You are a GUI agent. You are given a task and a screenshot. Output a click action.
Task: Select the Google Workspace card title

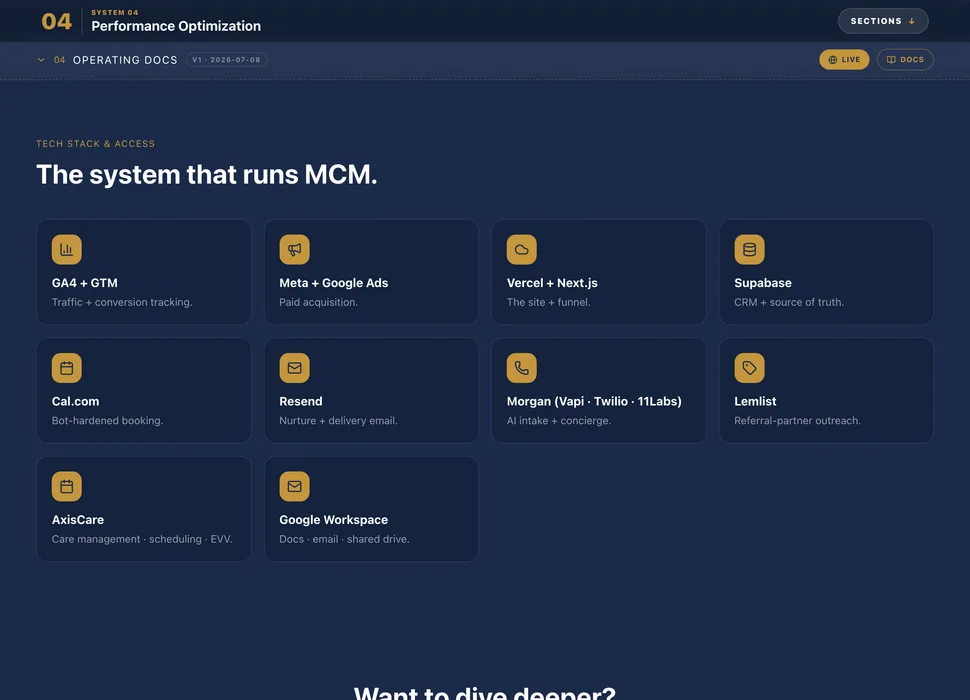click(333, 520)
